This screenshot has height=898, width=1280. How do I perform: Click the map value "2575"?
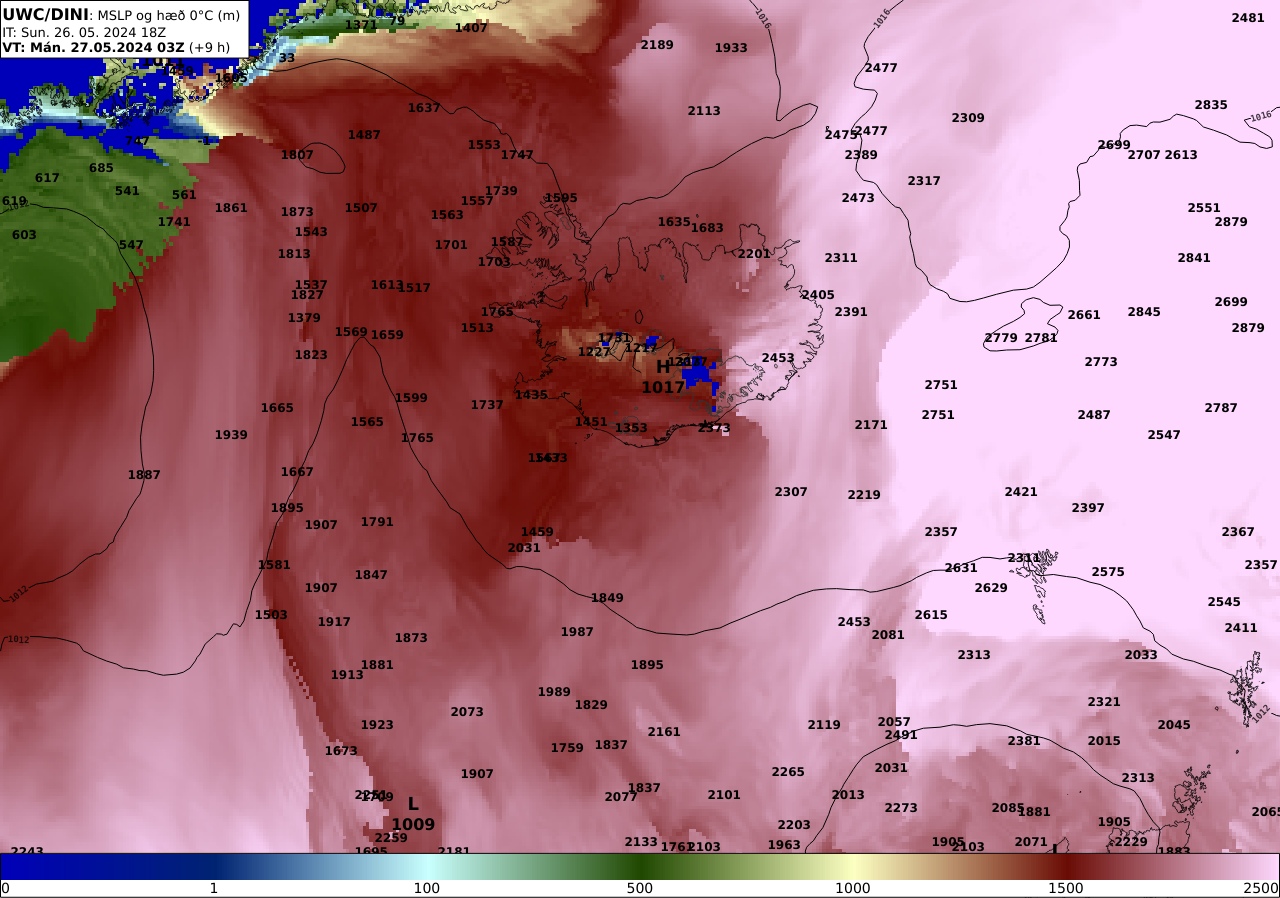[x=1108, y=572]
